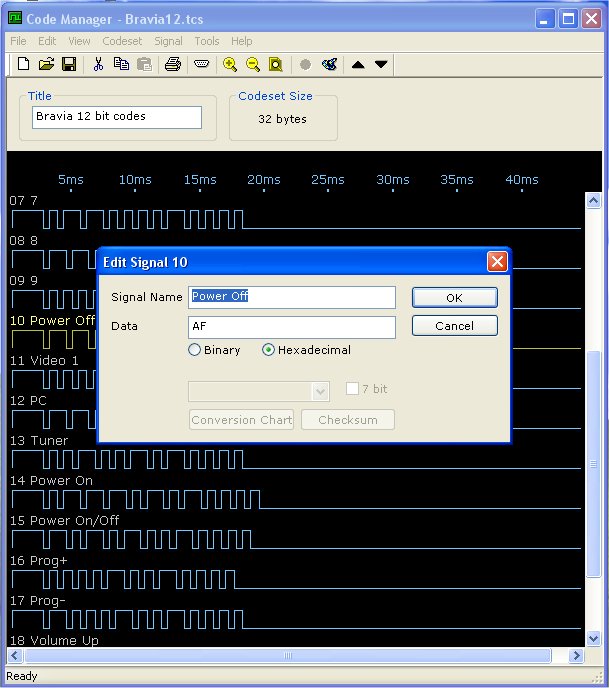Select signal 16 Prog+

pos(38,561)
